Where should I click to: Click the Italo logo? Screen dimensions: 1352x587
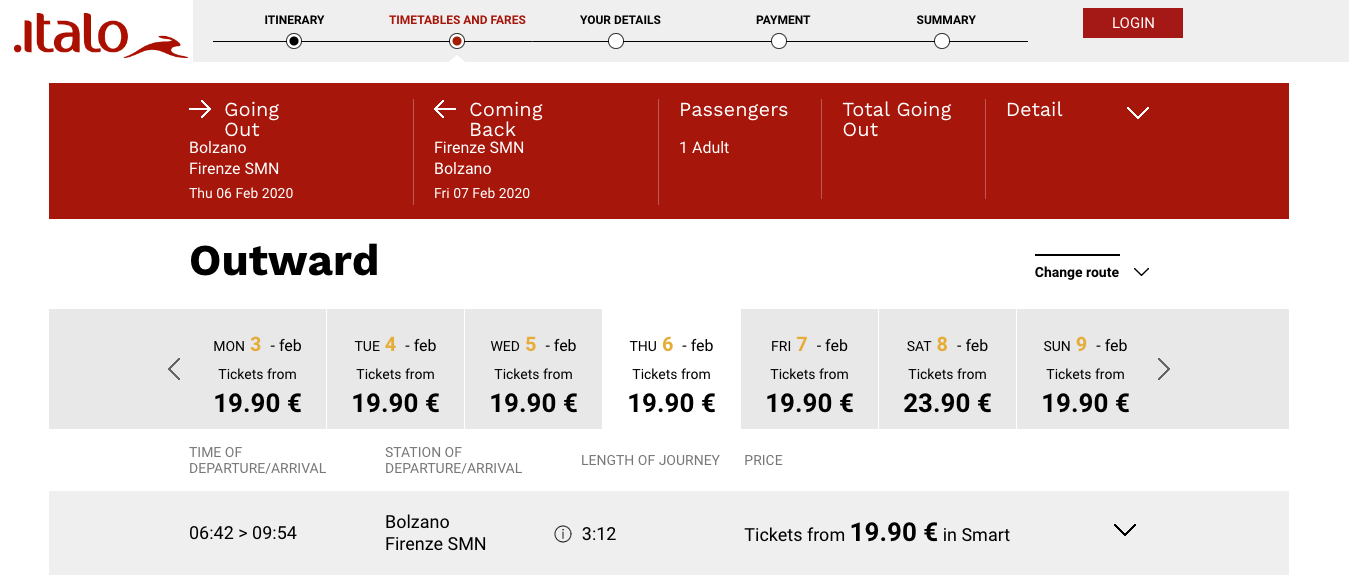(x=100, y=37)
